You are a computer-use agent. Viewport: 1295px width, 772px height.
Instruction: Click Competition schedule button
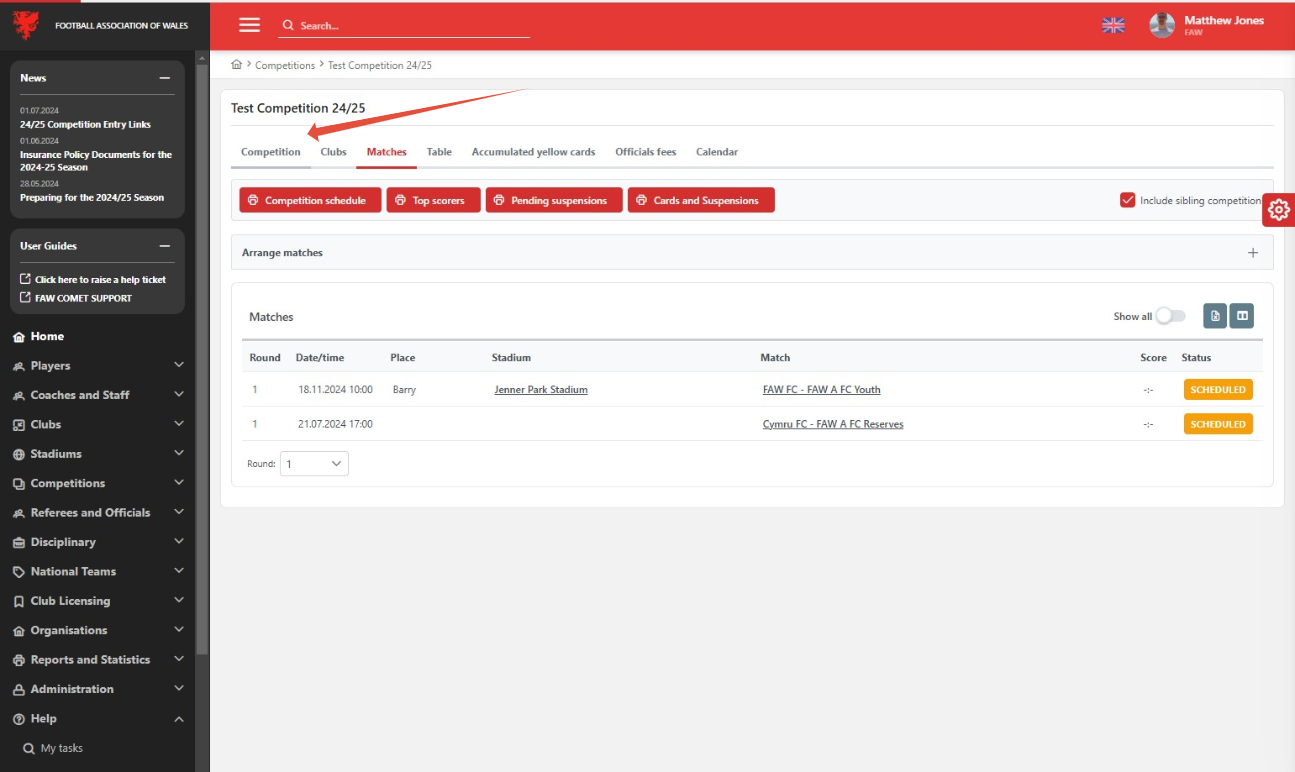click(310, 200)
